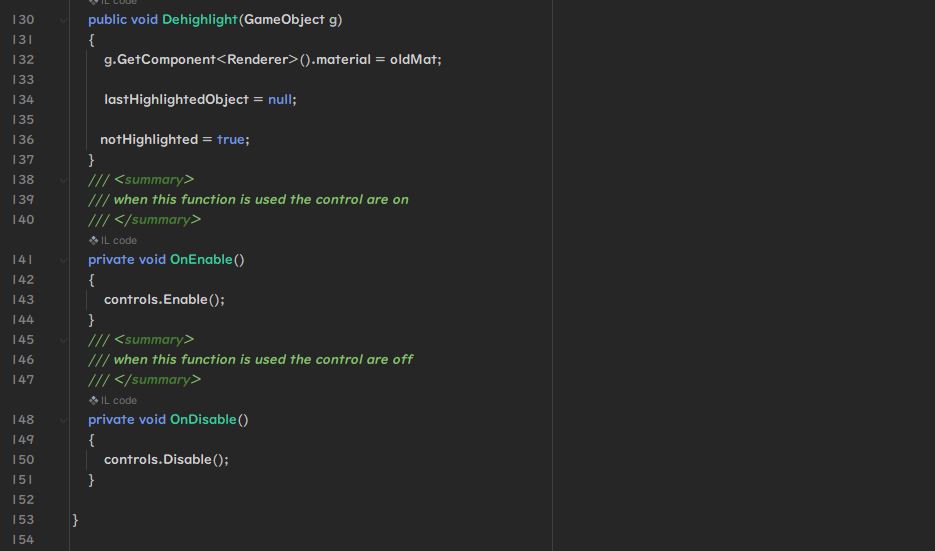Image resolution: width=935 pixels, height=551 pixels.
Task: Collapse the OnEnable method fold chevron
Action: point(63,259)
